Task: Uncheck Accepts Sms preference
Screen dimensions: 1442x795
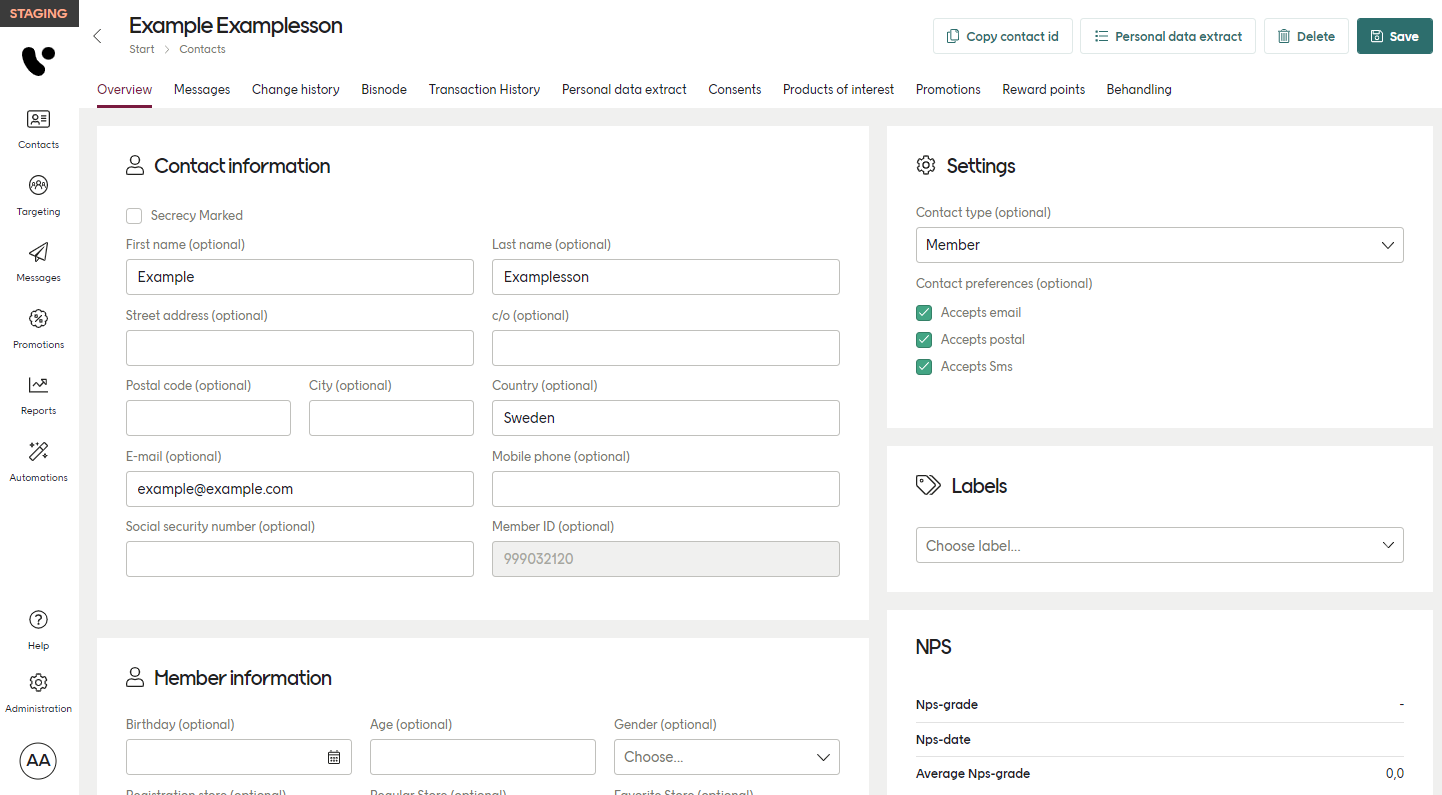Action: click(923, 366)
